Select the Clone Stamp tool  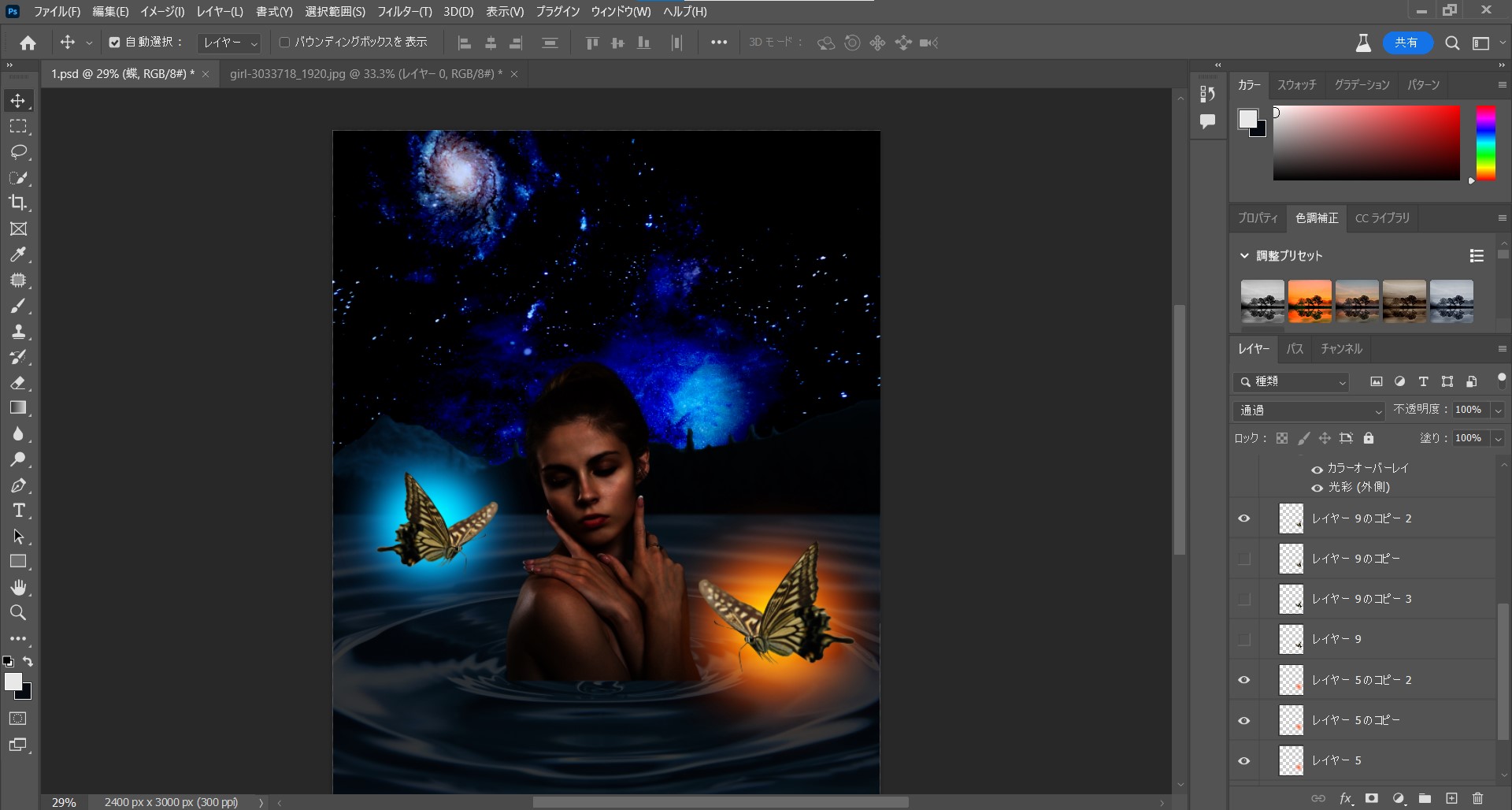18,331
